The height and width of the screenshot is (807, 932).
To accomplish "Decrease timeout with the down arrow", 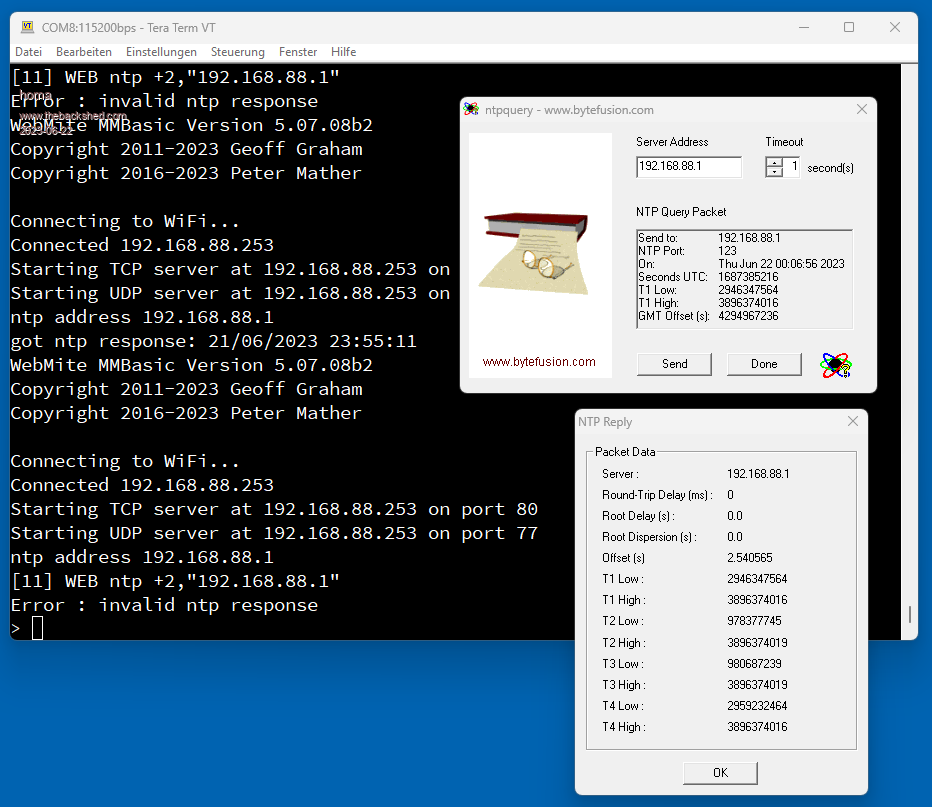I will point(773,172).
